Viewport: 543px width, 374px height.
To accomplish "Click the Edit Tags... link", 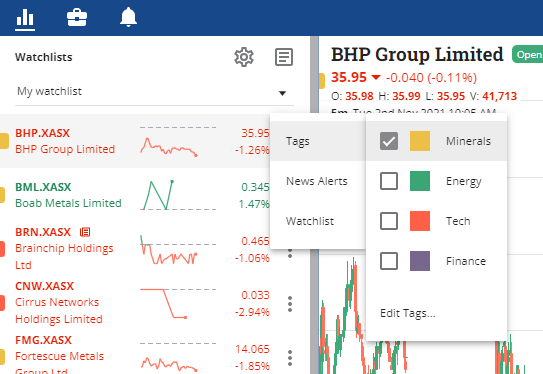I will pyautogui.click(x=408, y=313).
